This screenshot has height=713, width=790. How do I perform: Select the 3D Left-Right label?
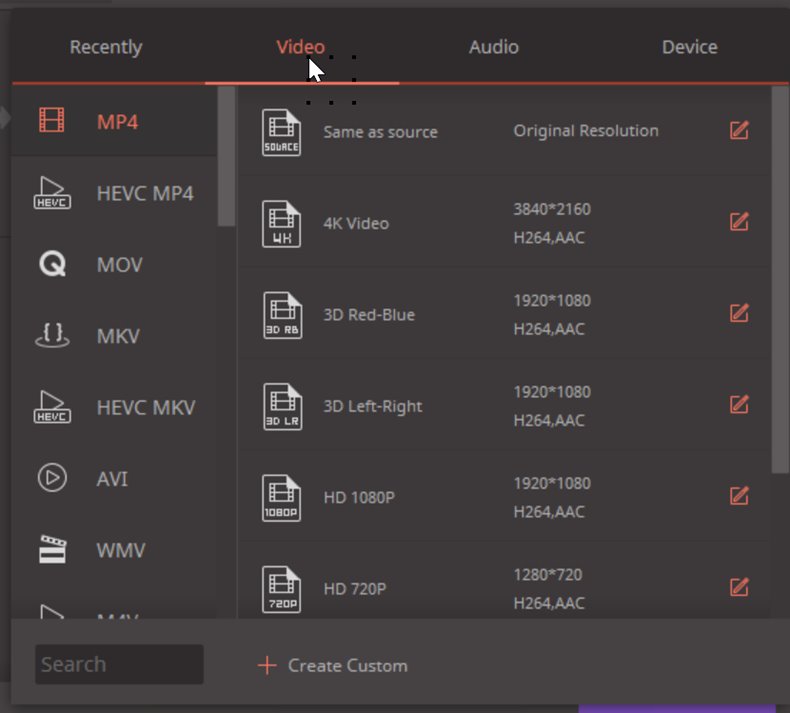click(x=373, y=406)
